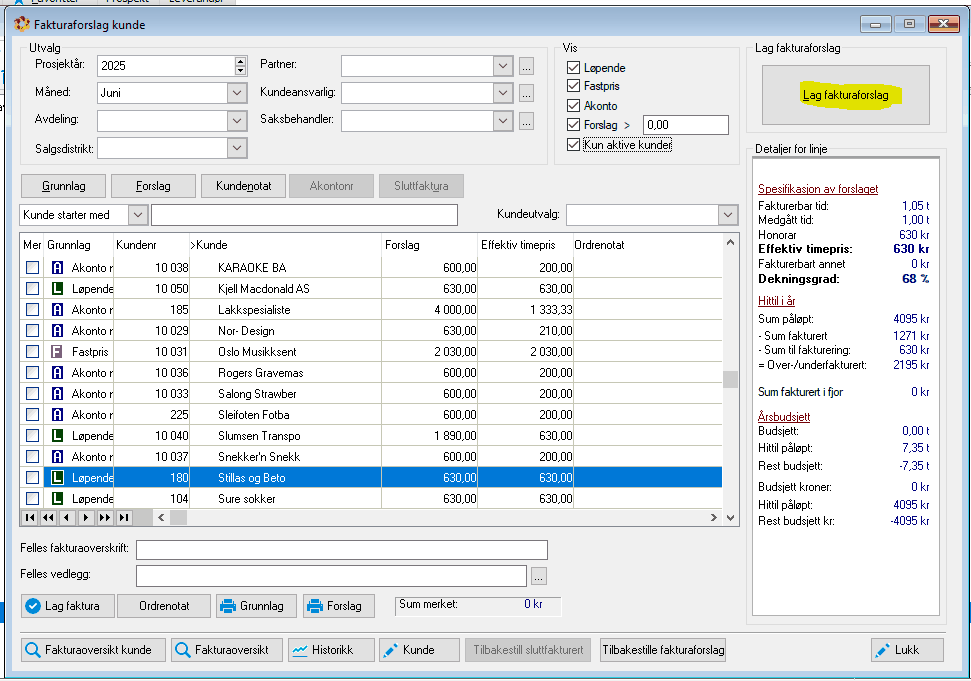
Task: Click the Ordrenotat button below the grid
Action: tap(164, 606)
